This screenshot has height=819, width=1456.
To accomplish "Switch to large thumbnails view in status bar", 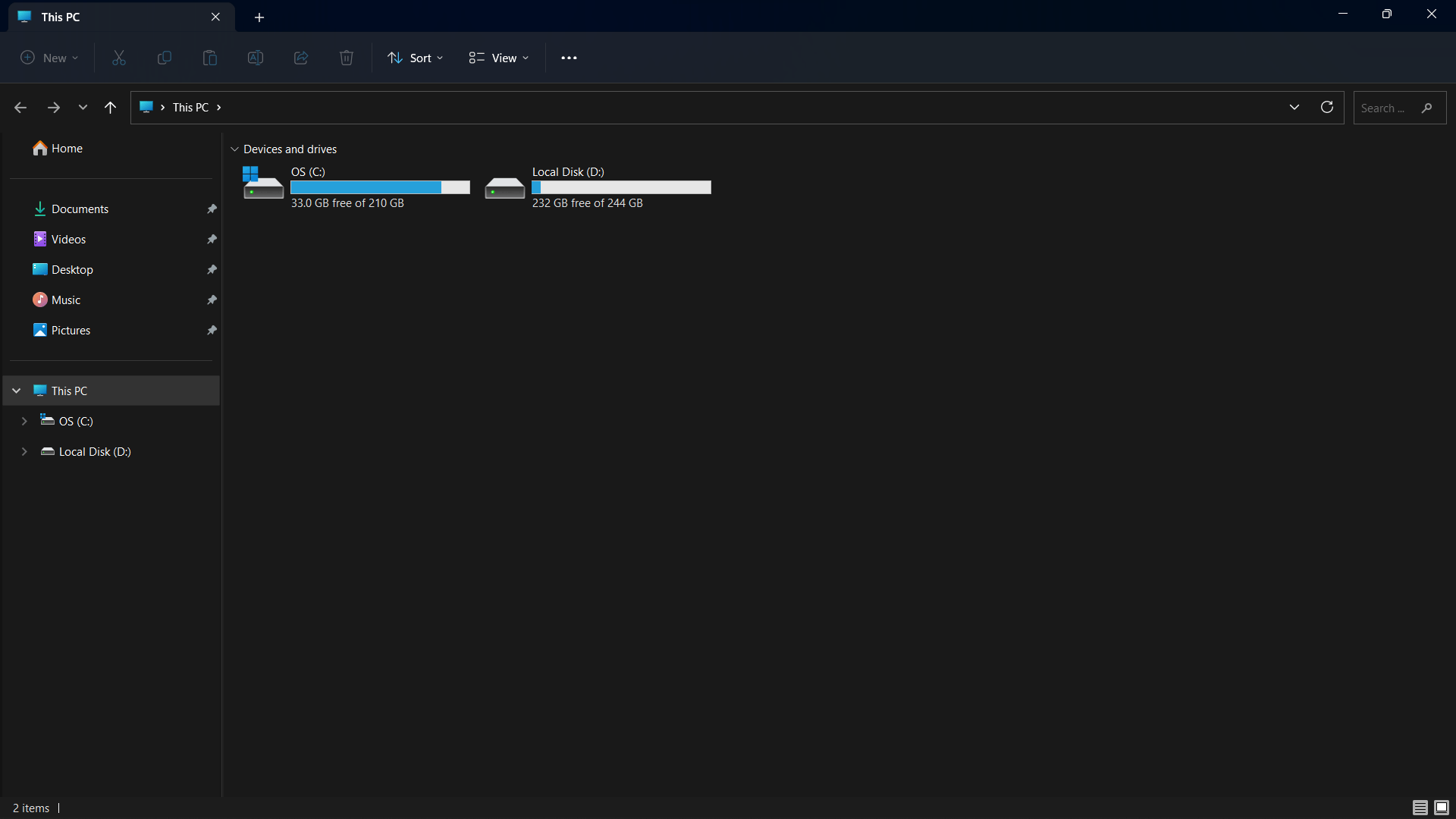I will tap(1442, 808).
